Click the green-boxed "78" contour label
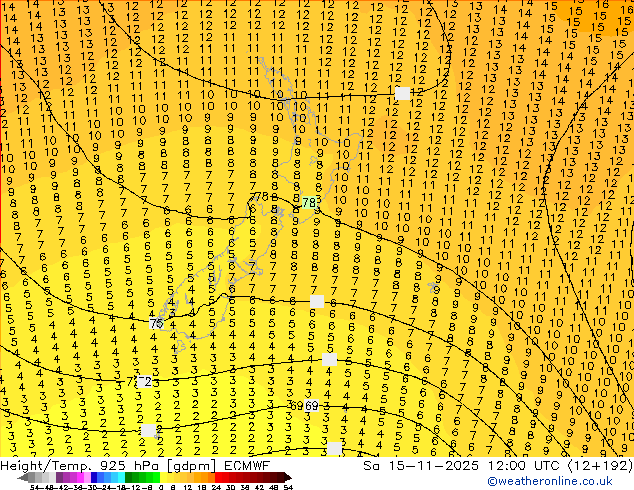The height and width of the screenshot is (490, 634). 309,202
